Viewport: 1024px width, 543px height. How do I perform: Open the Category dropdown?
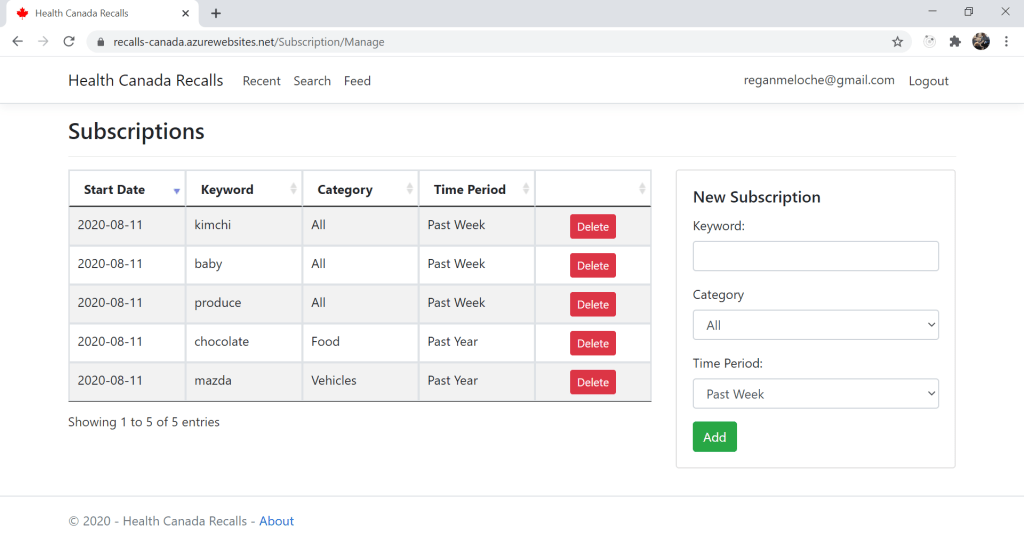815,325
